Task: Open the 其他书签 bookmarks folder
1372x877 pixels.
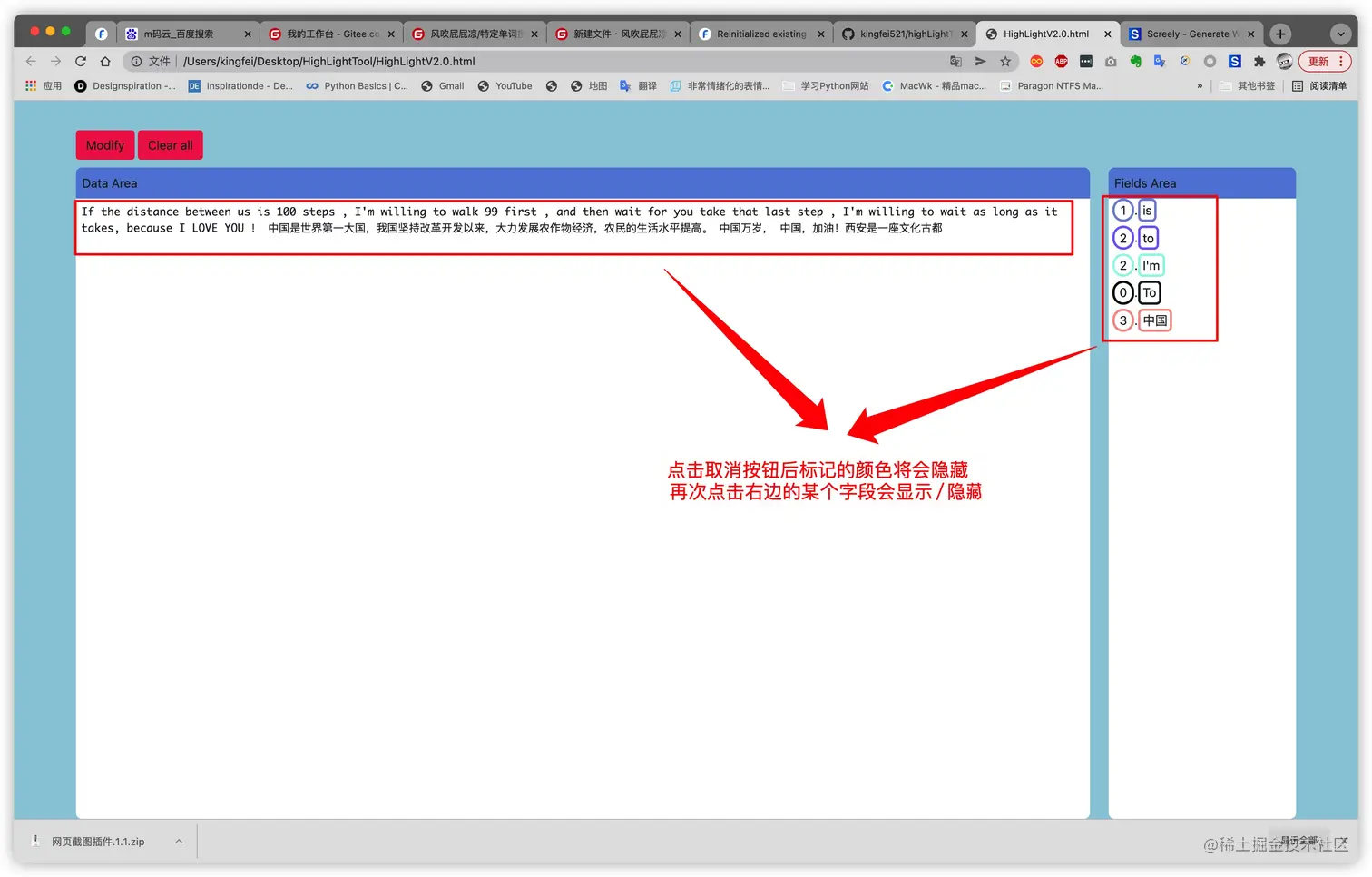Action: [1247, 85]
